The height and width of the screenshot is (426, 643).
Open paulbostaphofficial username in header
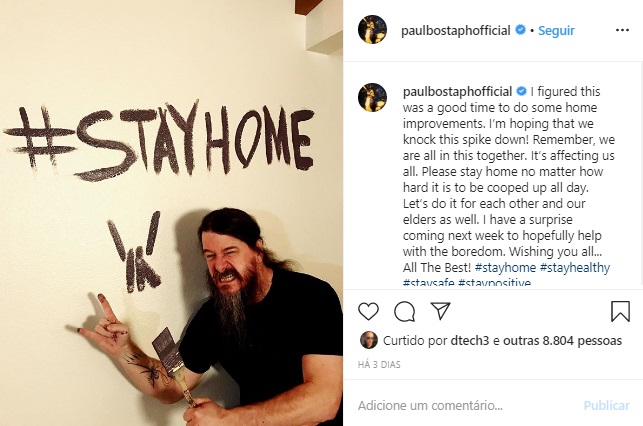(456, 30)
